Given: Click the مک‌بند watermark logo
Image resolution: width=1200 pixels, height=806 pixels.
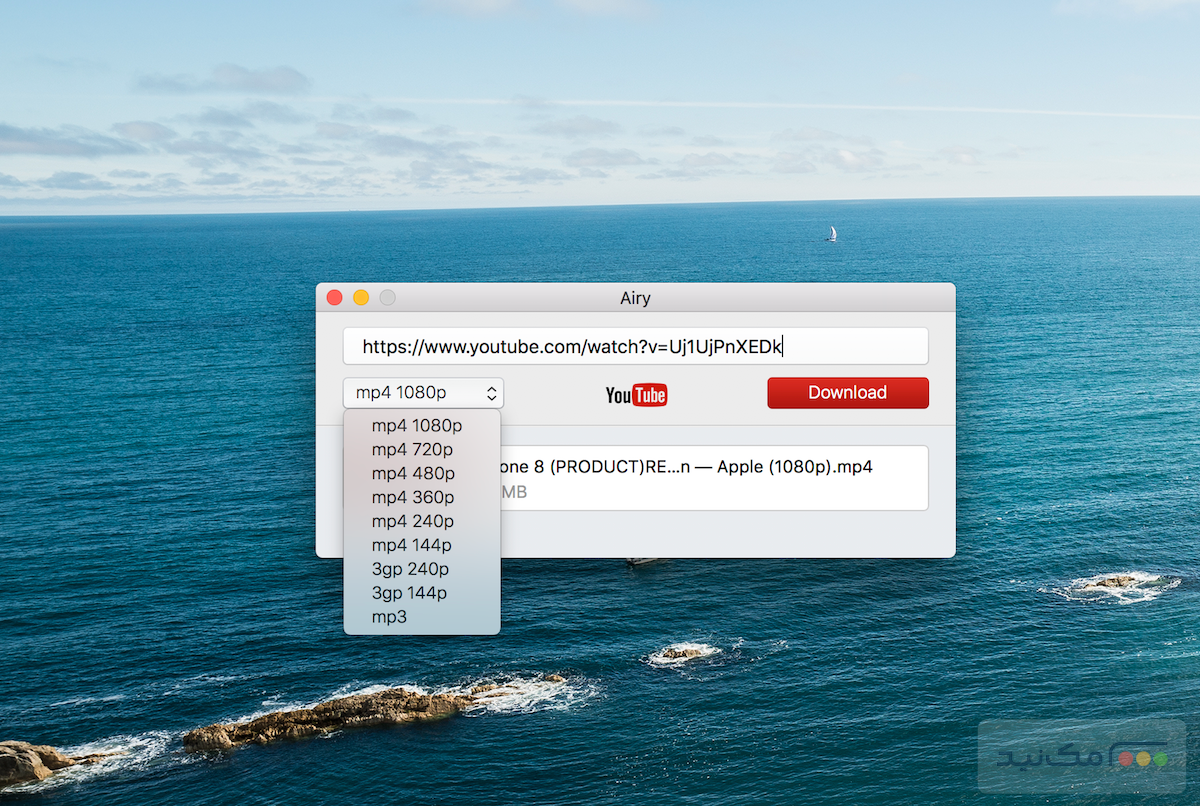Looking at the screenshot, I should click(x=1085, y=757).
